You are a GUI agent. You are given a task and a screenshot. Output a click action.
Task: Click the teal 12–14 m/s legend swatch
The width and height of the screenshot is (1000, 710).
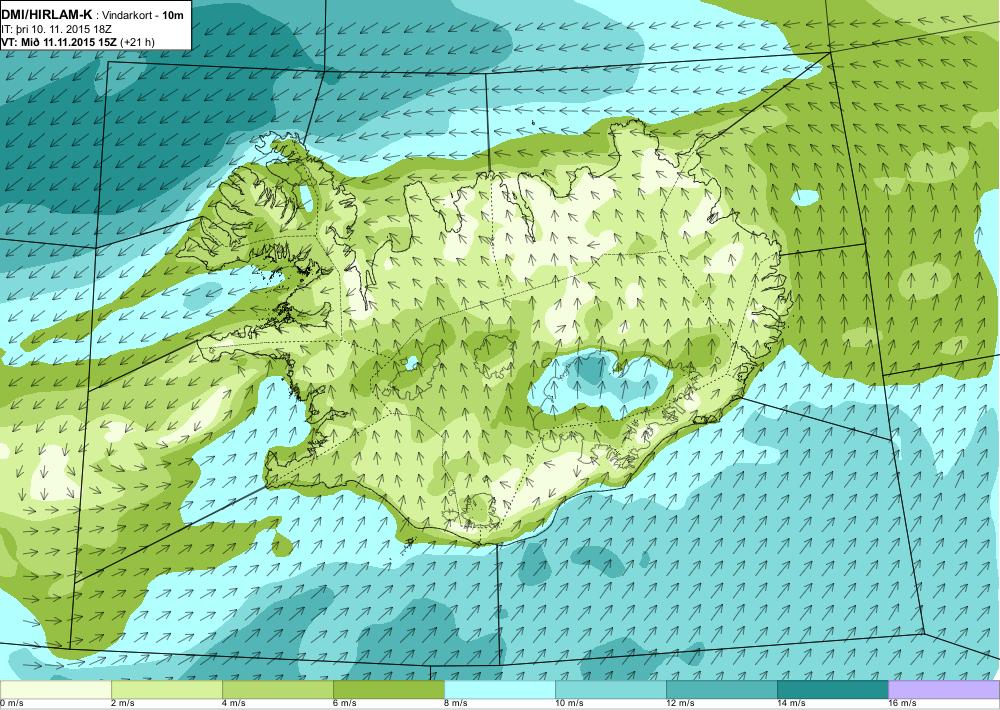pos(721,690)
